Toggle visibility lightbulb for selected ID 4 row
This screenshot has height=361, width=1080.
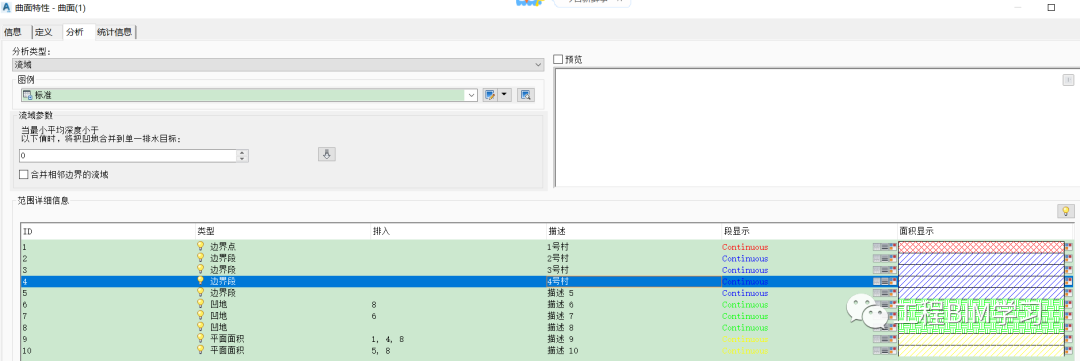(201, 281)
